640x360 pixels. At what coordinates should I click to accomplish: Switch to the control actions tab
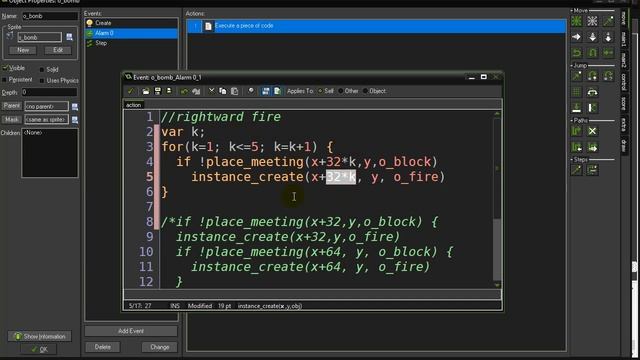click(623, 82)
